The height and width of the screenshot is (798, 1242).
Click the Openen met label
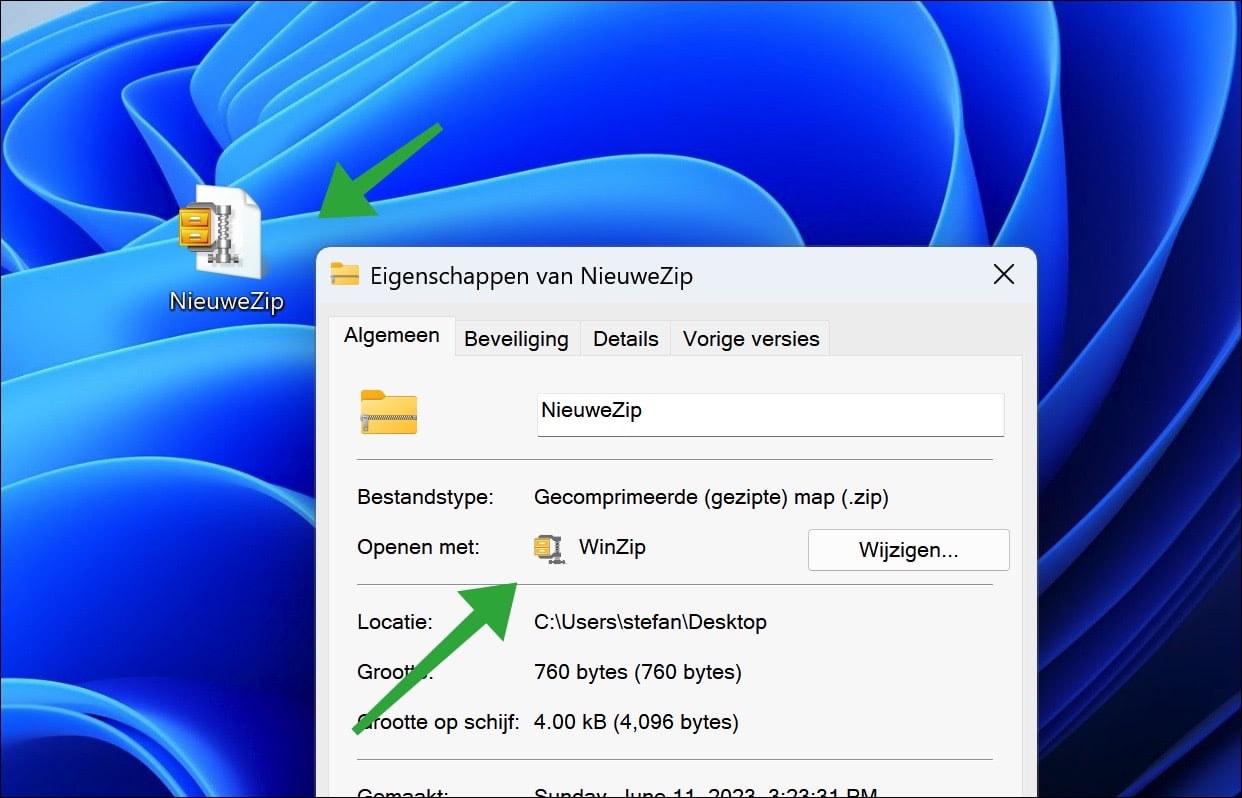point(417,547)
